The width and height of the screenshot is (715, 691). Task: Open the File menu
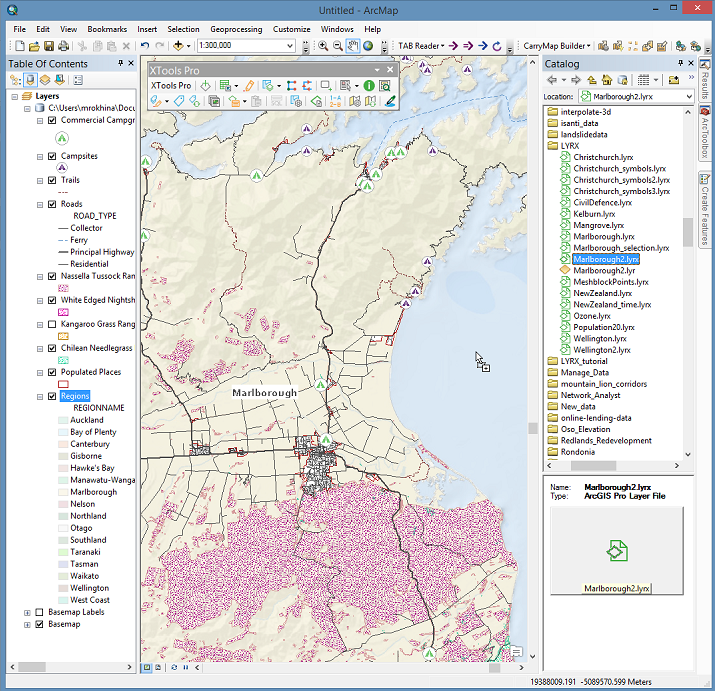click(x=20, y=29)
